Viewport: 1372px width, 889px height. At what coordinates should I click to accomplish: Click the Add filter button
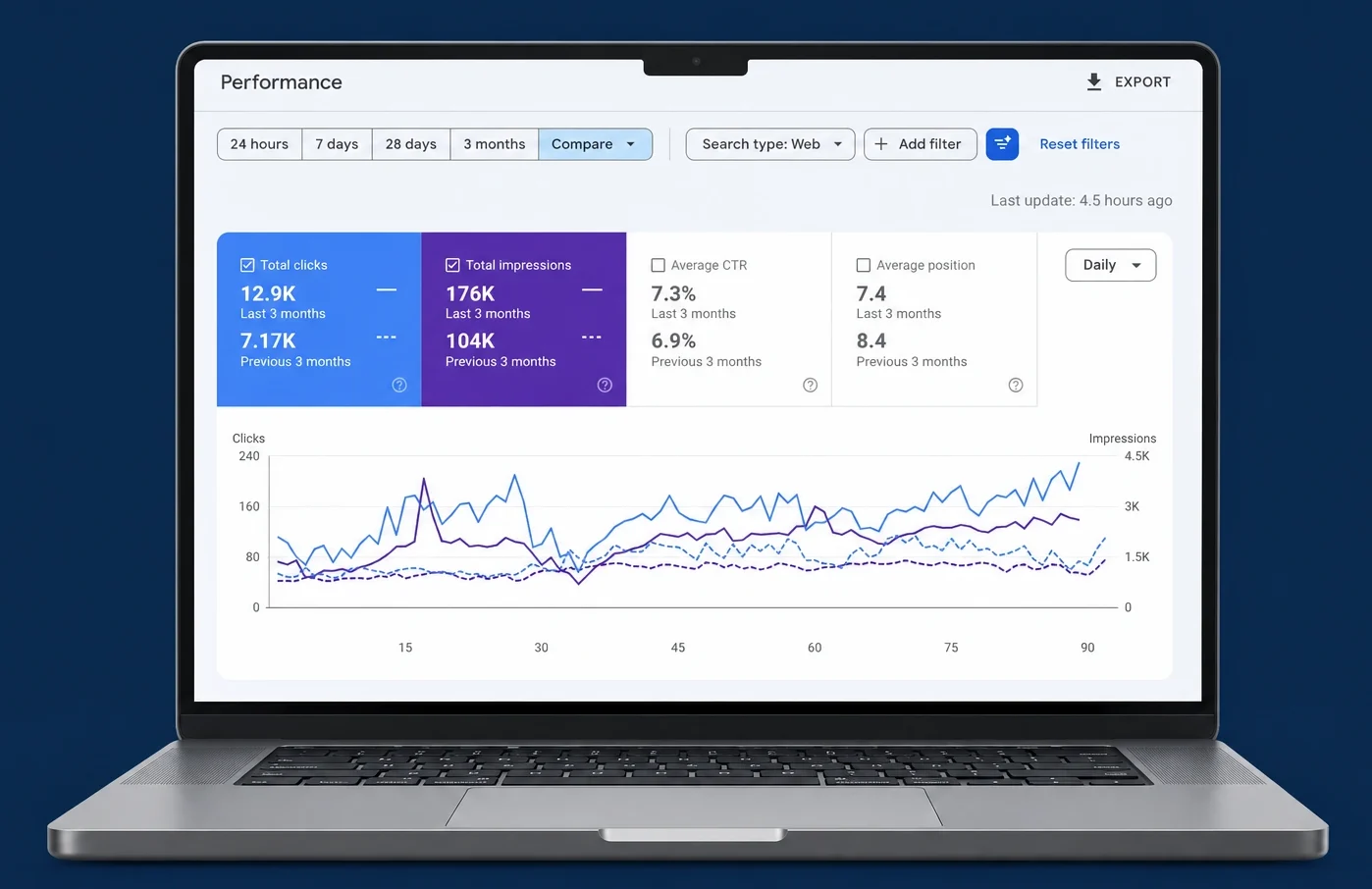coord(921,144)
